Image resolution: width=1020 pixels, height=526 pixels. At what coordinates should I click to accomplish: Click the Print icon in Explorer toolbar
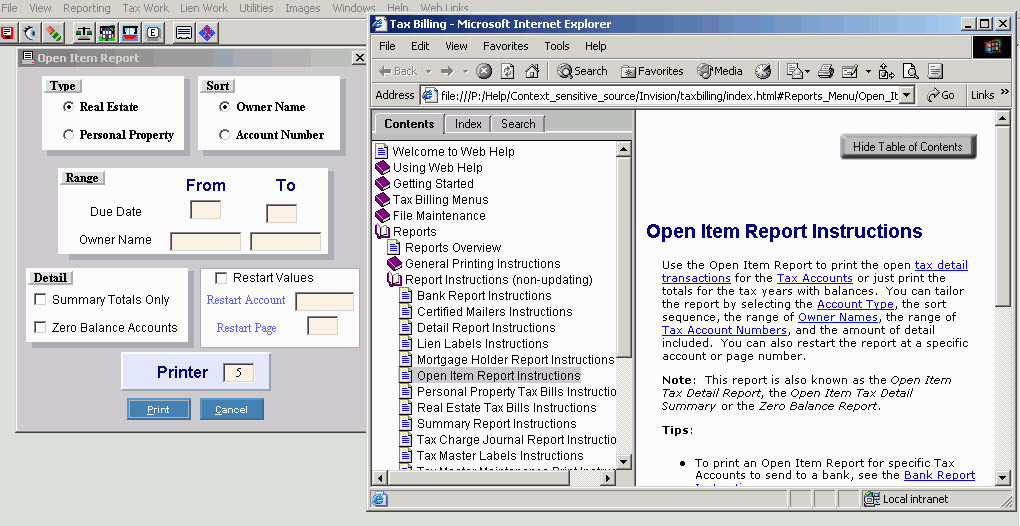pyautogui.click(x=826, y=71)
